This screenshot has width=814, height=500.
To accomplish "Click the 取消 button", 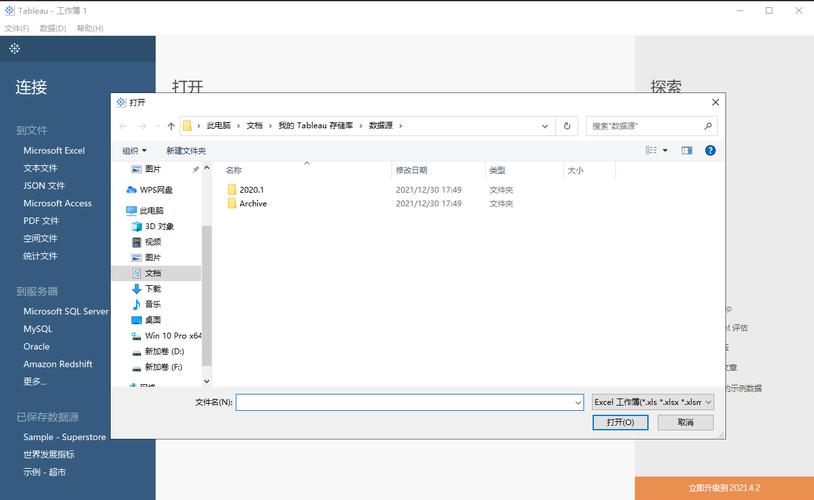I will (x=685, y=423).
